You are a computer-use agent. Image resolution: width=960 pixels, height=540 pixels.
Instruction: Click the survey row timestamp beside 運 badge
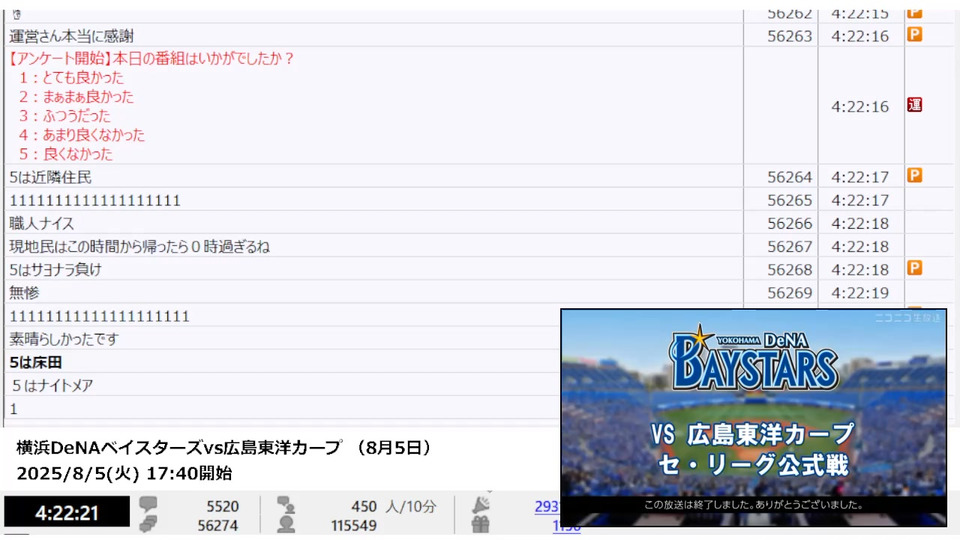pyautogui.click(x=860, y=107)
